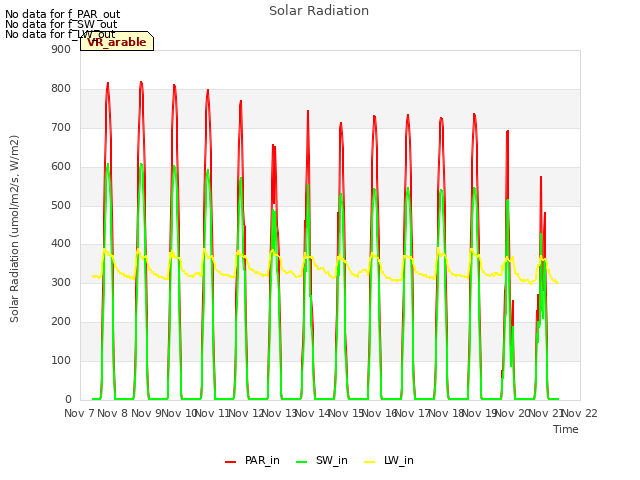
Task: Click the 500 y-axis tick label
Action: [61, 205]
